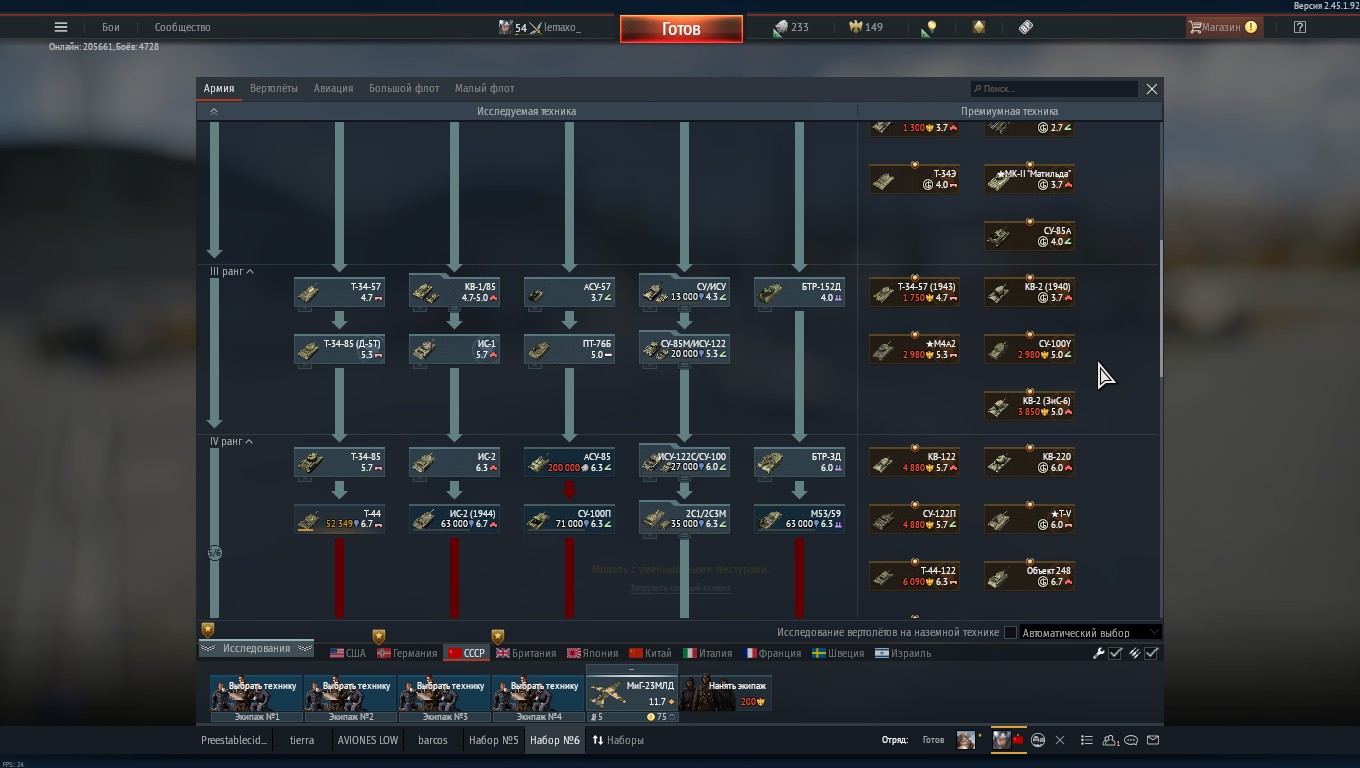Click the round squad chat icon after avatars
The width and height of the screenshot is (1360, 768).
[x=1038, y=740]
